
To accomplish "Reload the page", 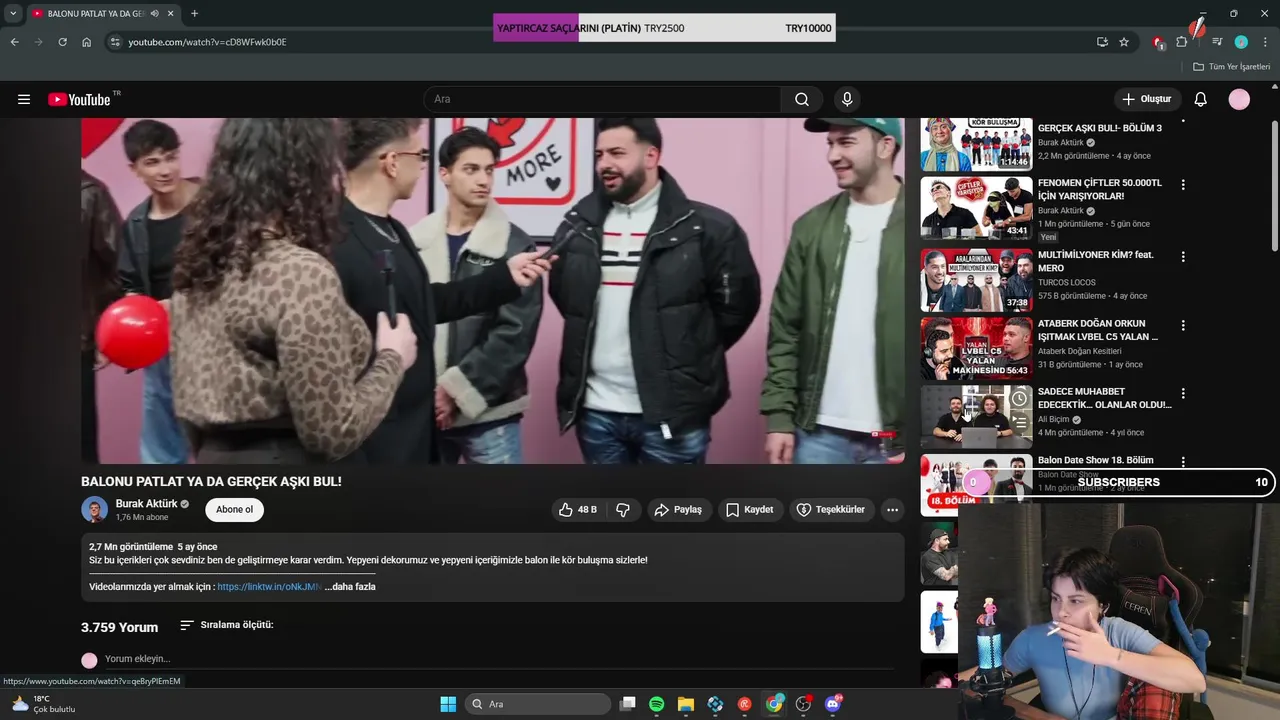I will click(x=62, y=42).
